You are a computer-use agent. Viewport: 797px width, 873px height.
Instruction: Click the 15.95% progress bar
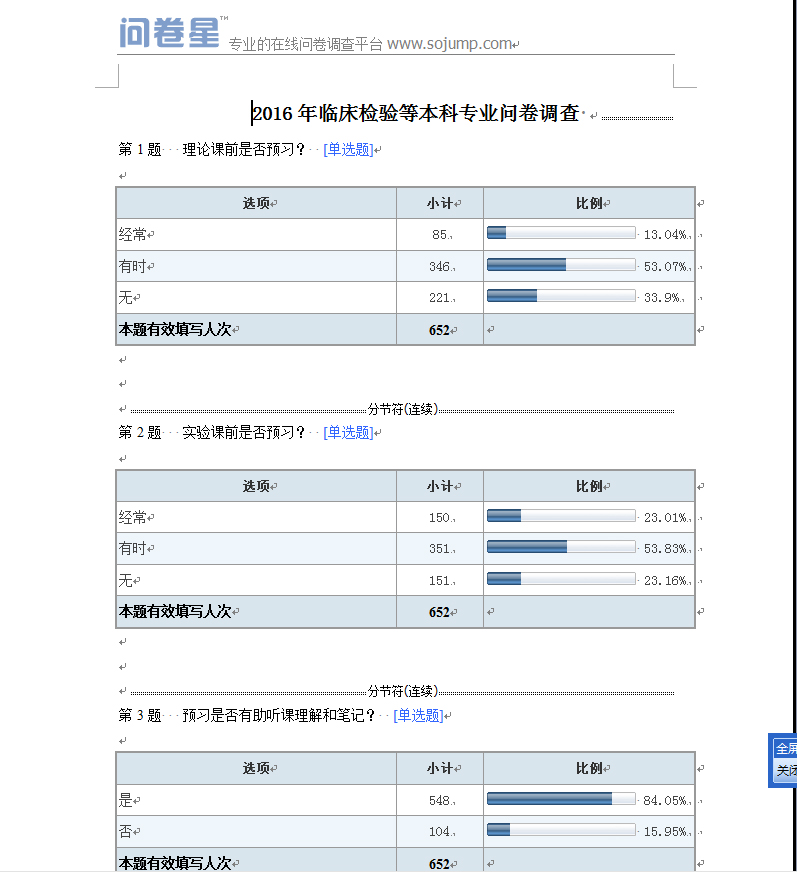click(x=561, y=830)
